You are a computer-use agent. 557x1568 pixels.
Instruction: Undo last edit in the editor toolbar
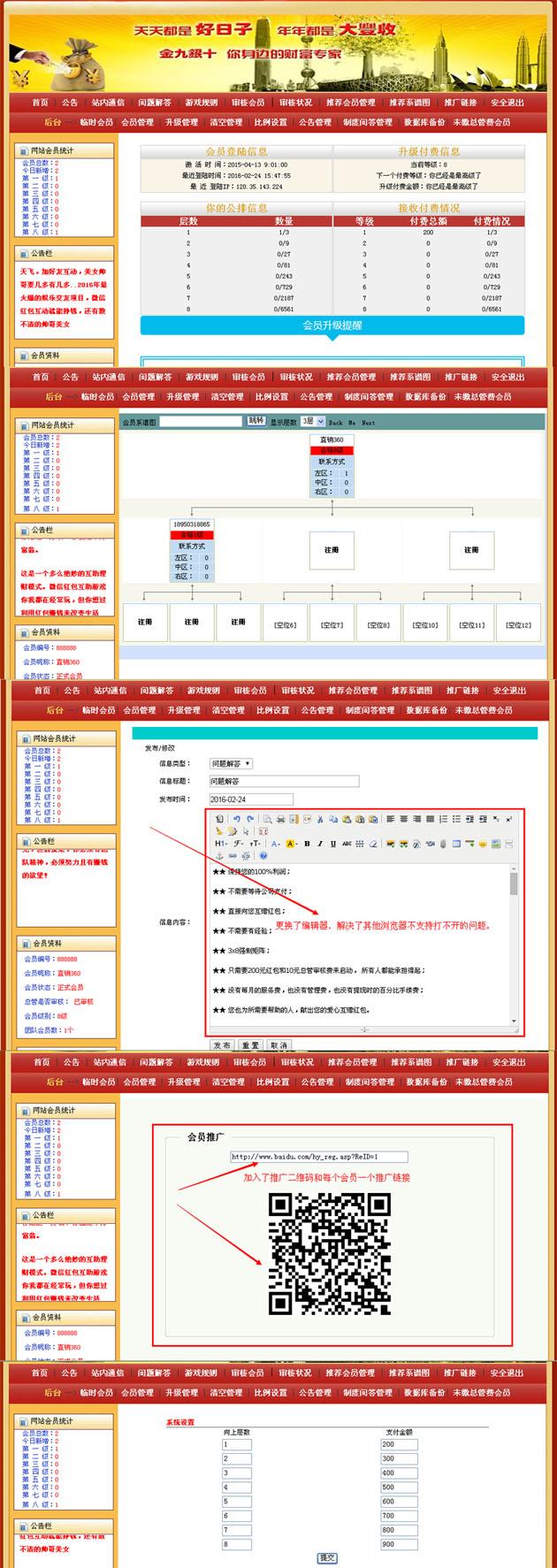[x=237, y=818]
